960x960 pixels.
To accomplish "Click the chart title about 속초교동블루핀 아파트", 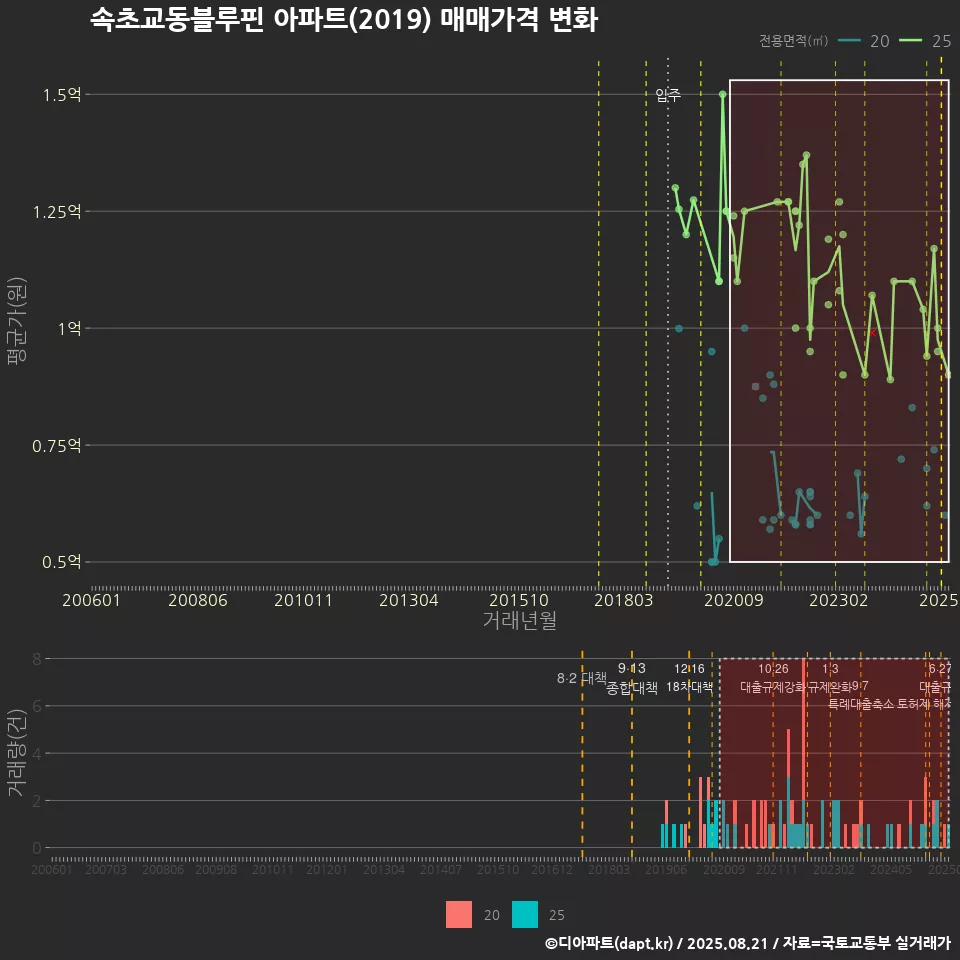I will [x=343, y=20].
